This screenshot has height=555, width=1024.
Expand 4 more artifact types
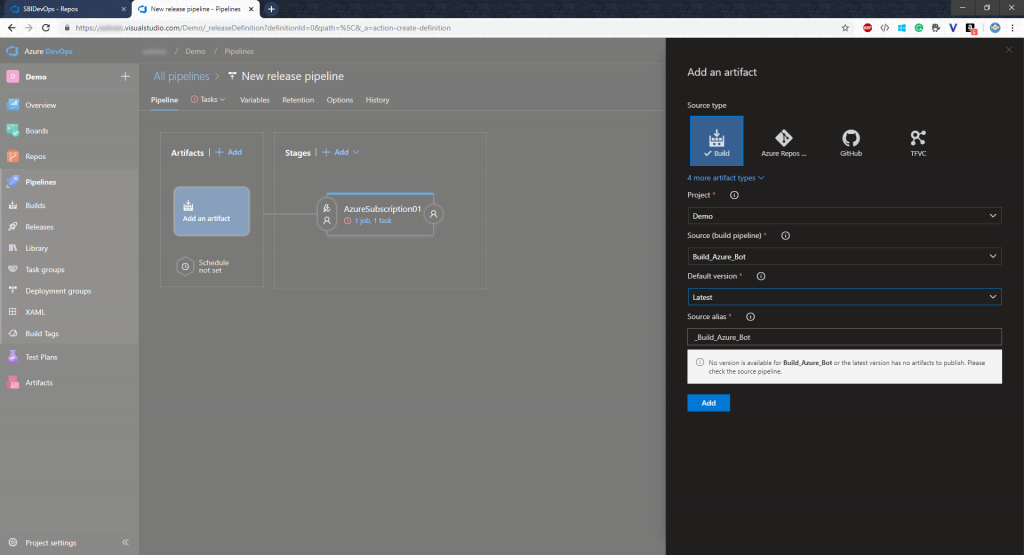coord(726,178)
